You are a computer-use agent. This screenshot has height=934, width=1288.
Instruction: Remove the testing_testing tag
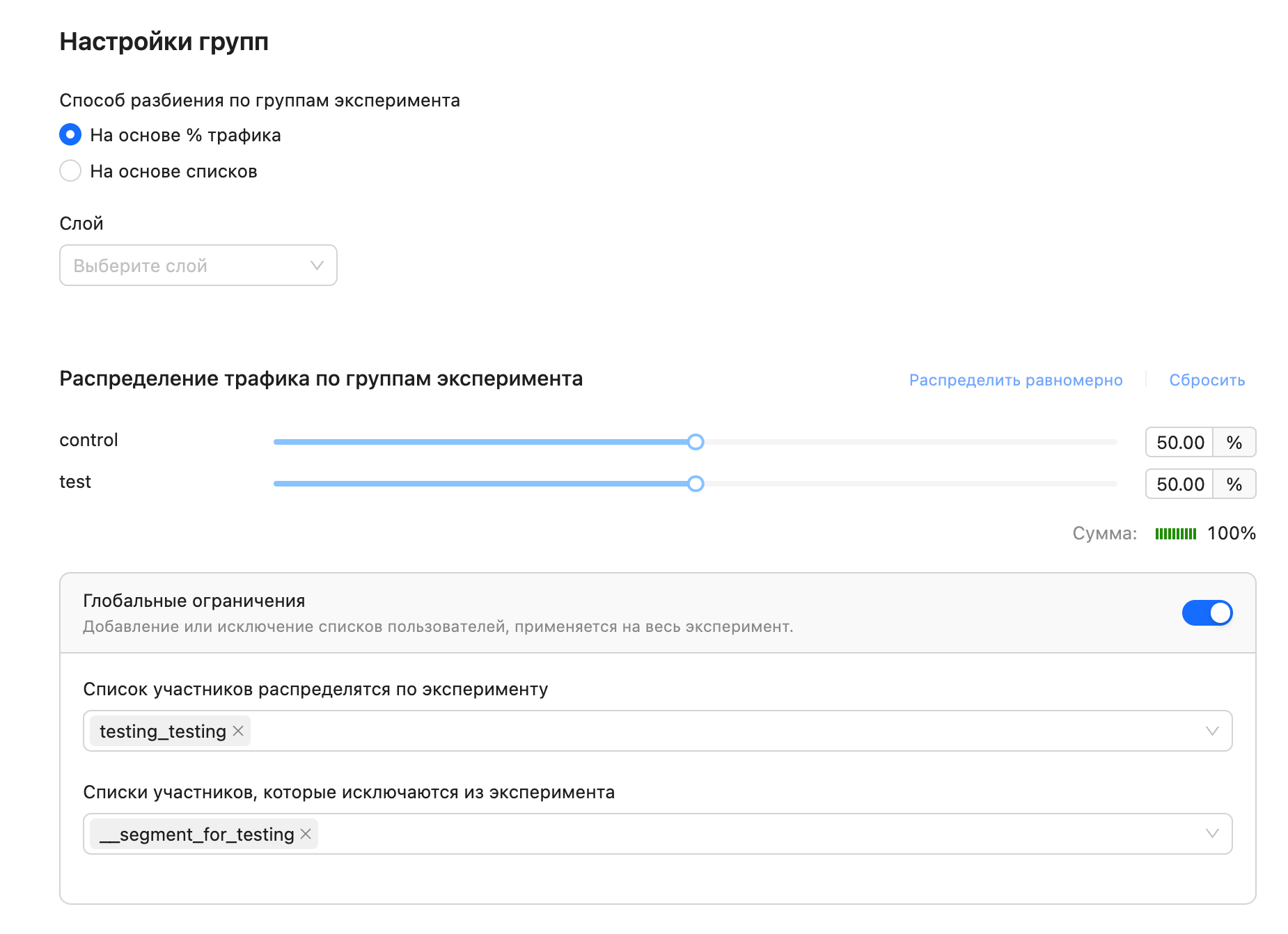point(238,731)
